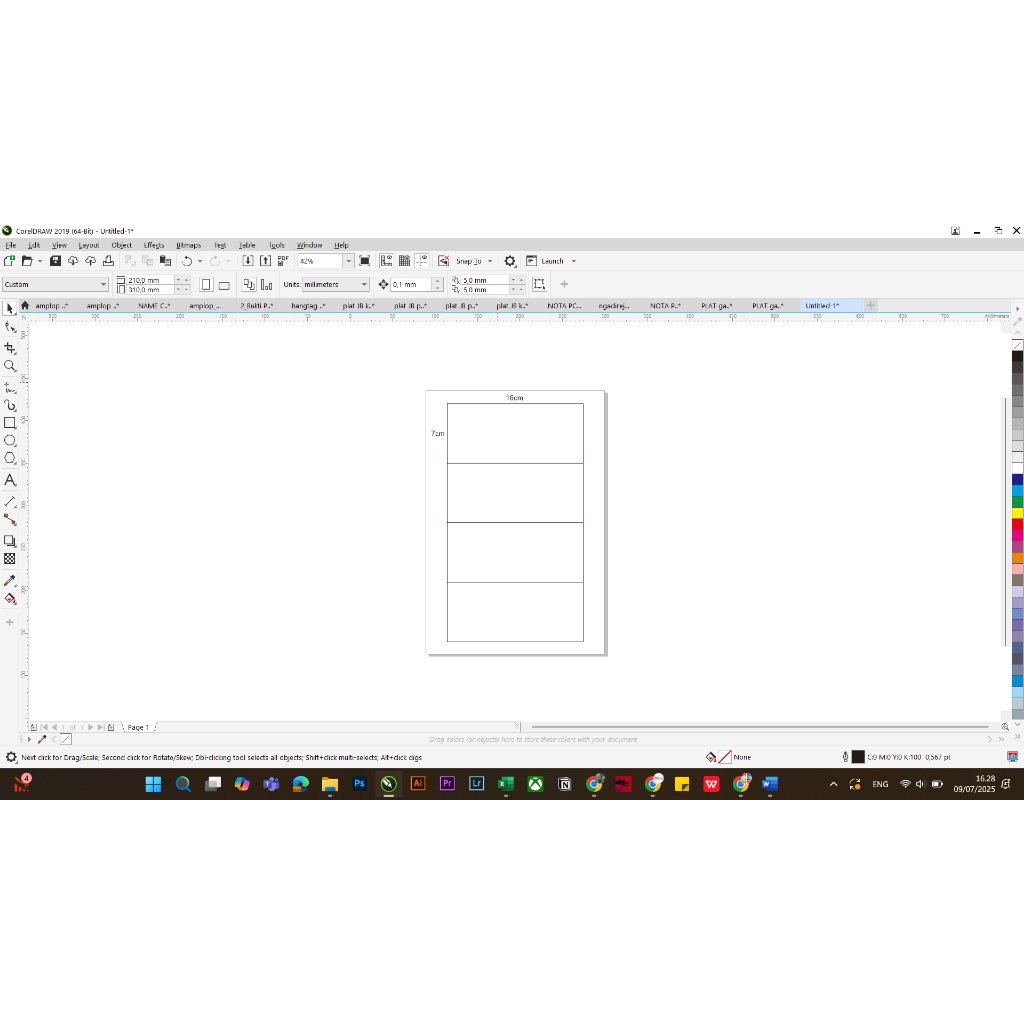The image size is (1024, 1024).
Task: Expand the page size Custom dropdown
Action: [x=103, y=285]
